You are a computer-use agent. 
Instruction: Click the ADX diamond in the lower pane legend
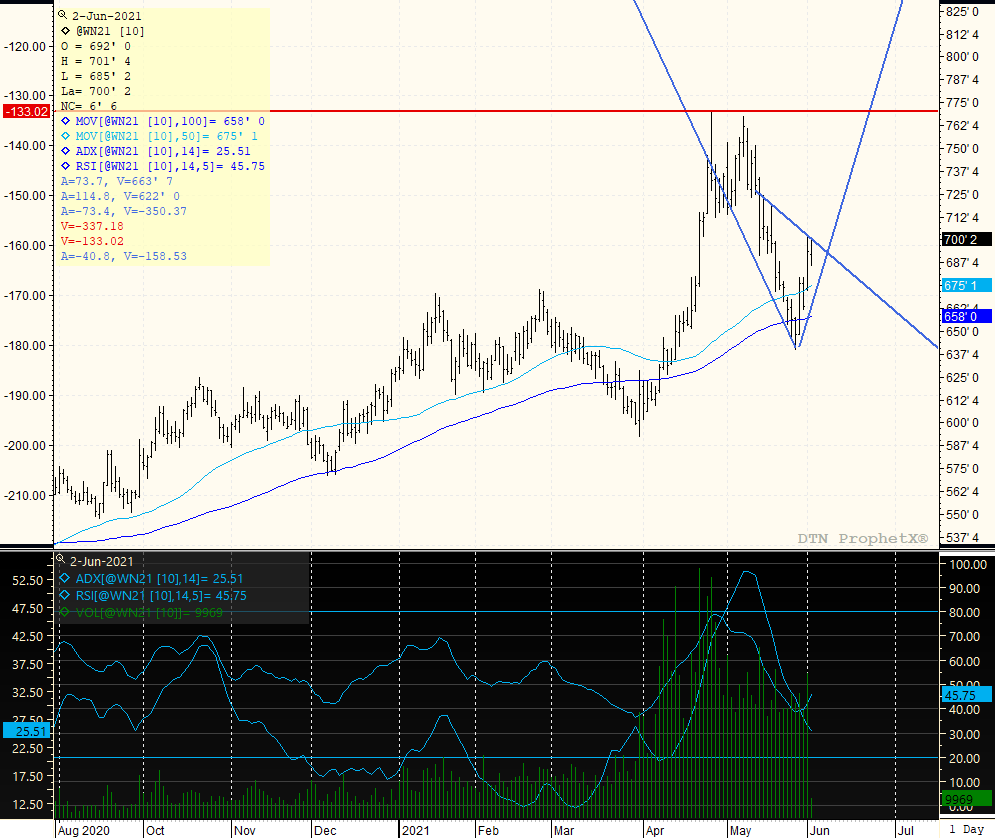(x=65, y=578)
